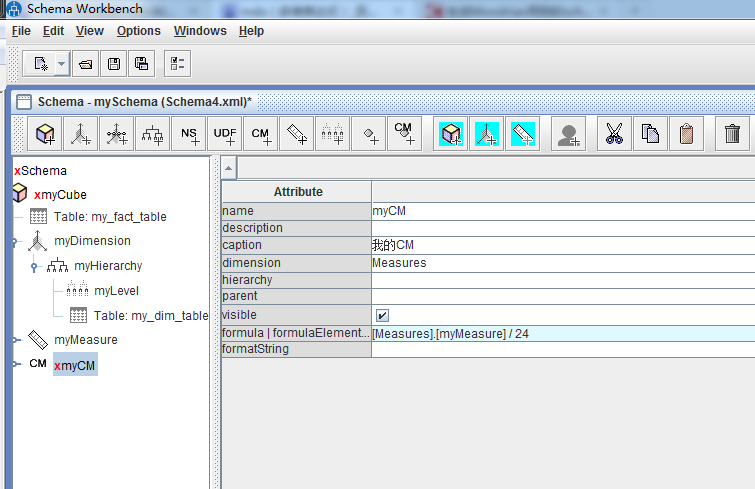This screenshot has height=489, width=755.
Task: Toggle the visible checkbox
Action: [382, 315]
